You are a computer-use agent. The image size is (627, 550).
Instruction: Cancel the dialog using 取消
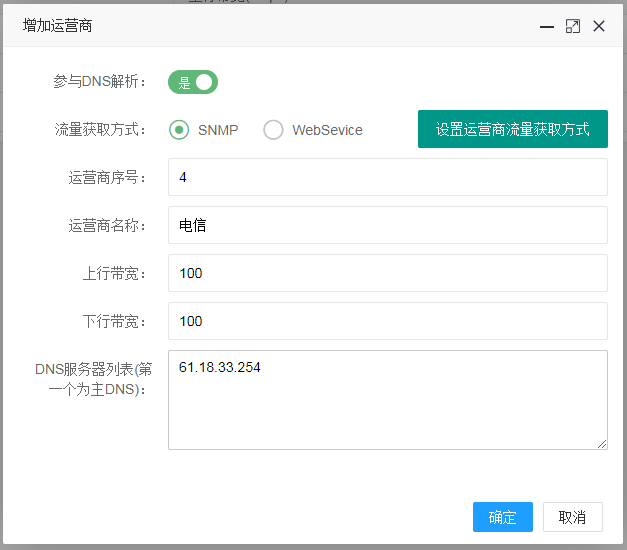click(x=572, y=517)
